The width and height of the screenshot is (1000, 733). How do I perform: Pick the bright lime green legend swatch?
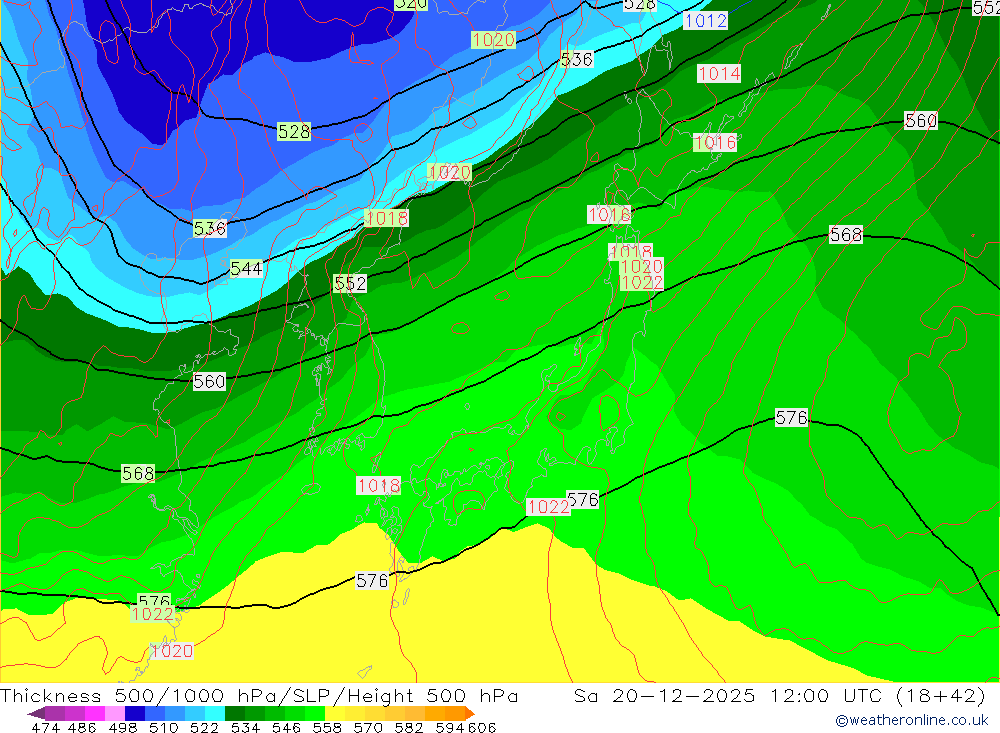tap(315, 713)
